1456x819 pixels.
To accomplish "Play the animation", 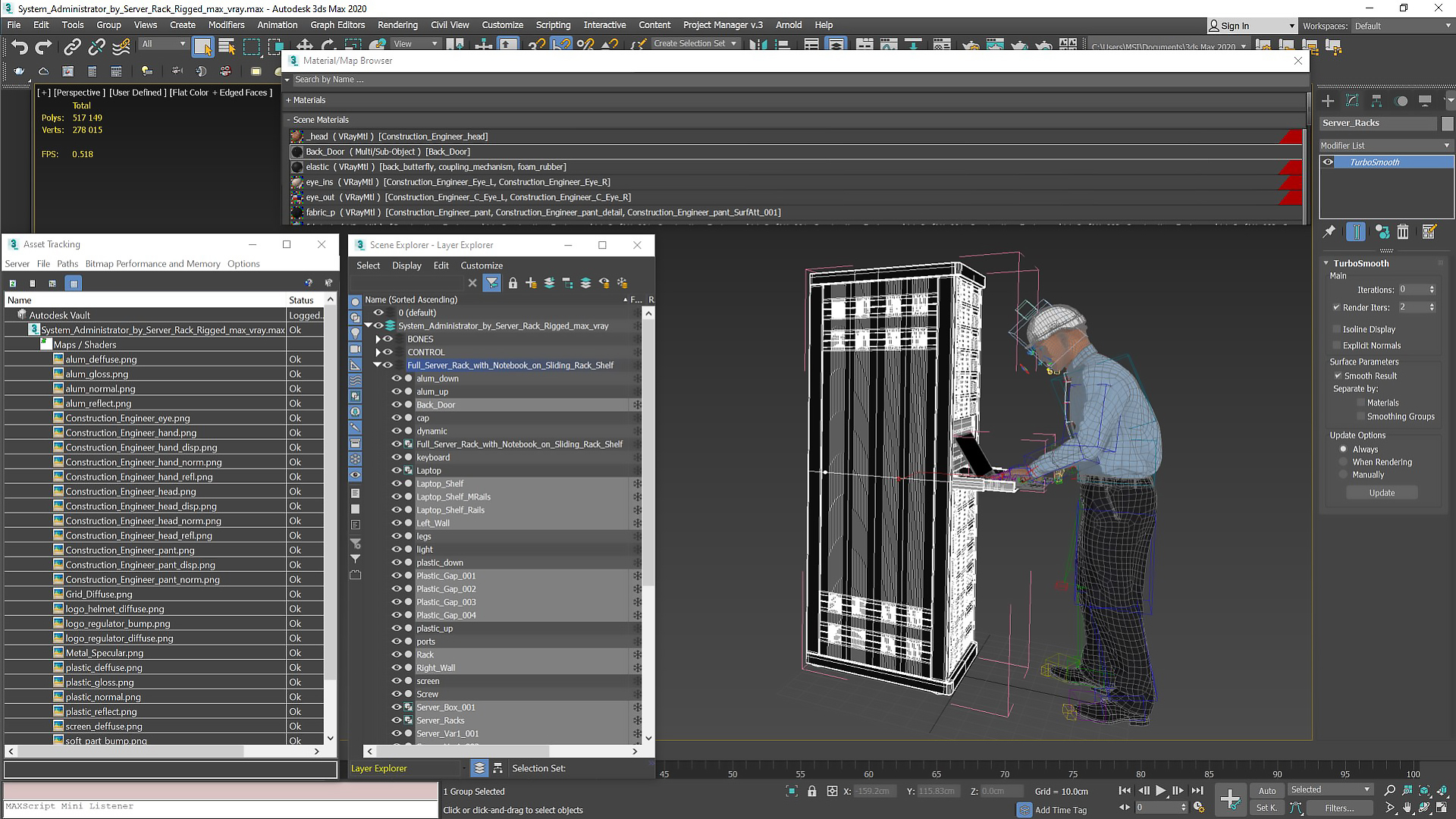I will point(1160,791).
